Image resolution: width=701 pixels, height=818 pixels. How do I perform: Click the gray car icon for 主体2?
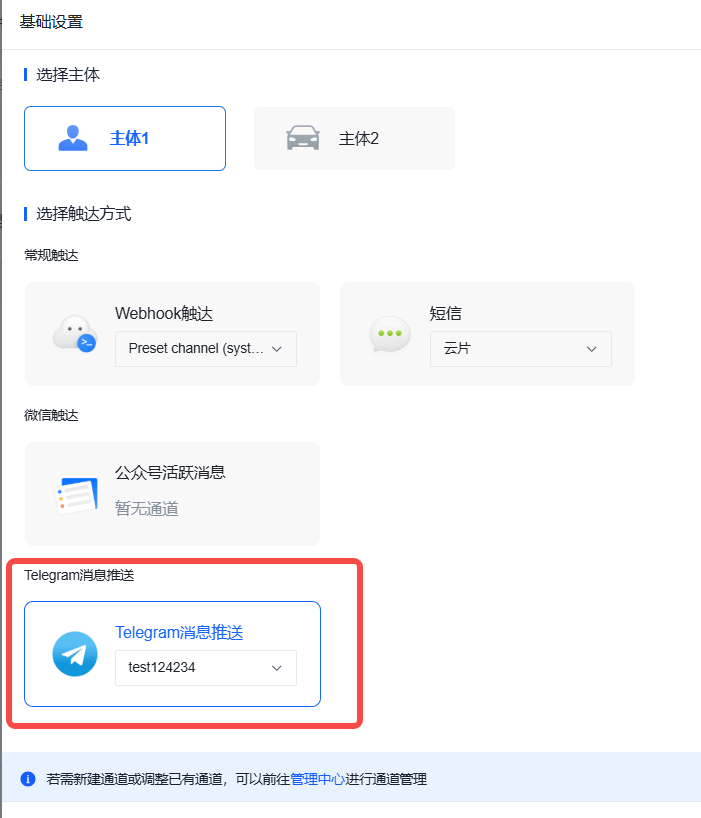coord(303,138)
